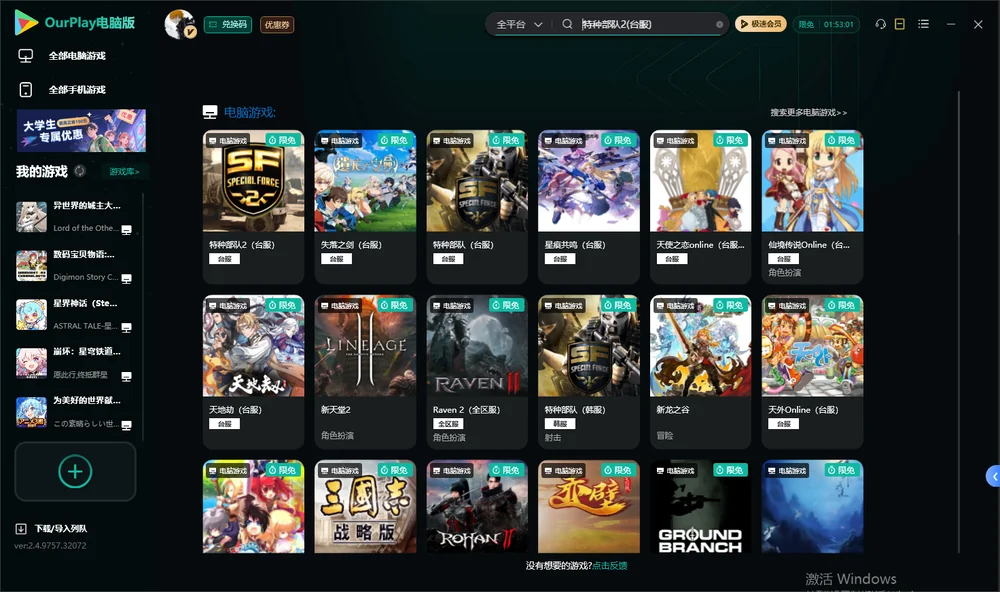The width and height of the screenshot is (1000, 592).
Task: Open the 仙境传说Online game card
Action: (812, 207)
